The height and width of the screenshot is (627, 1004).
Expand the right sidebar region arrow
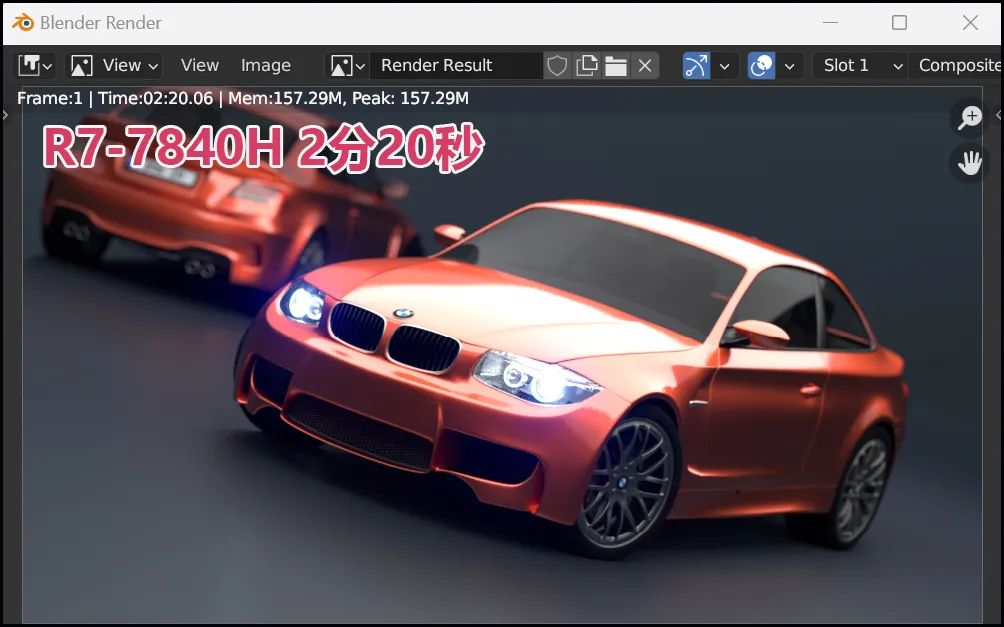click(999, 115)
